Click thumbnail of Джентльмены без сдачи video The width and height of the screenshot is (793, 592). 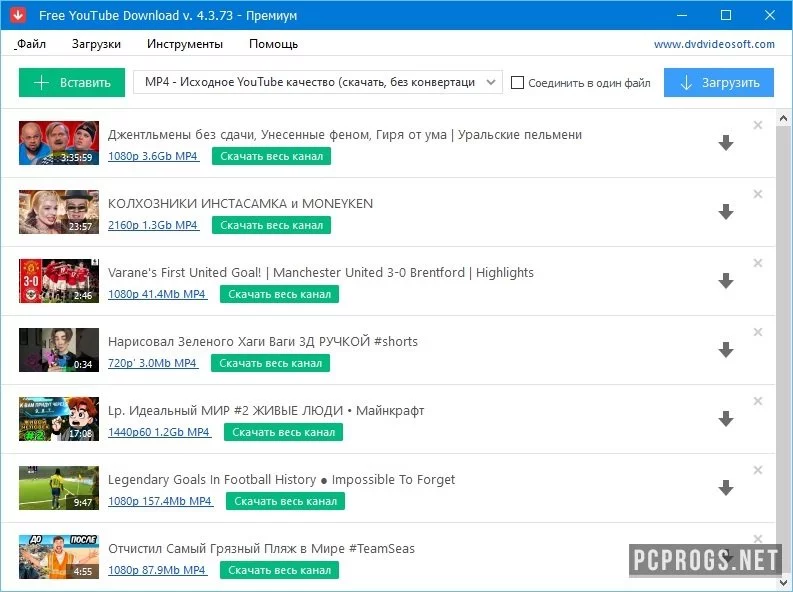[x=59, y=143]
